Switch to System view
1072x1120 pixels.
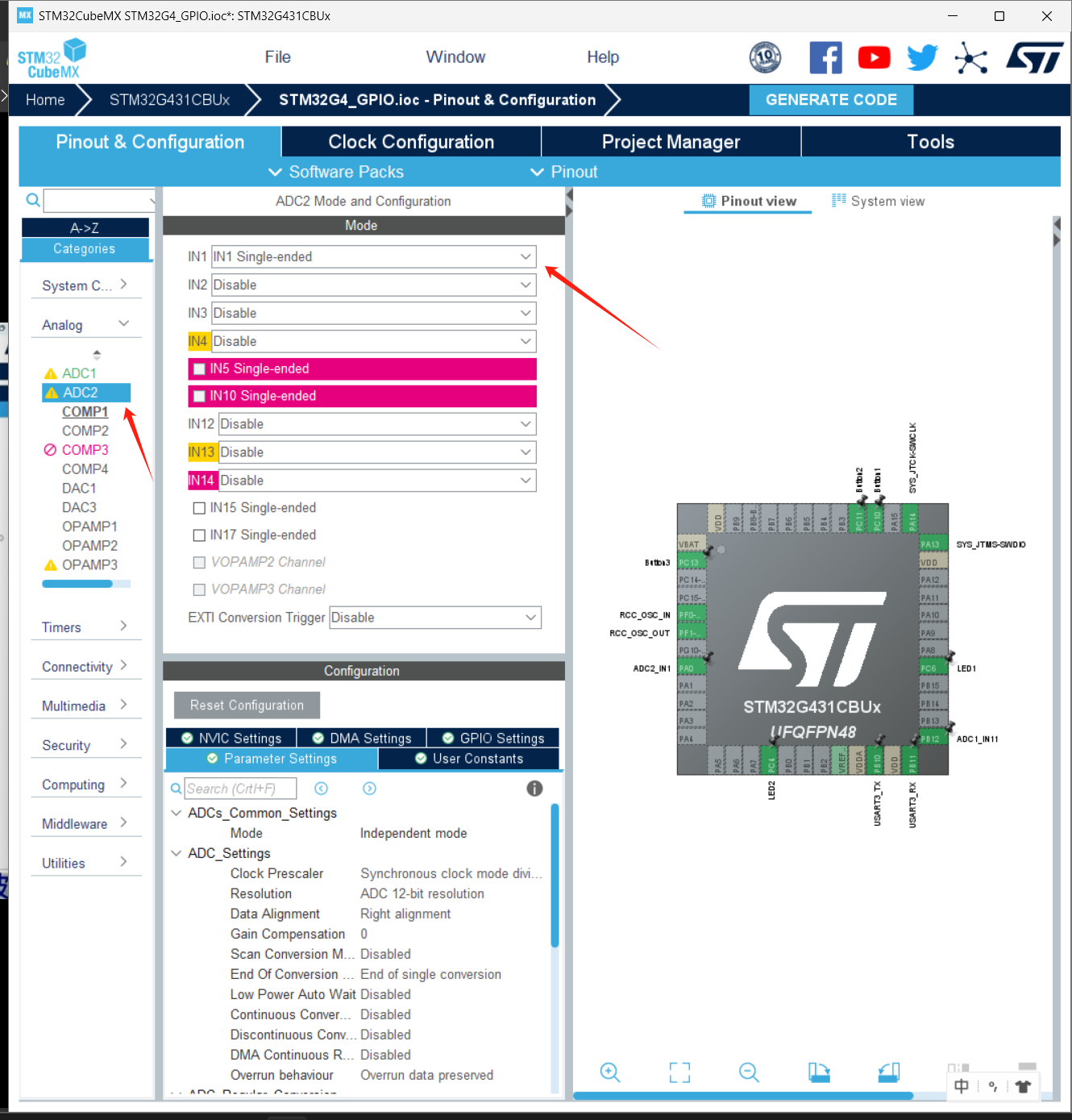coord(878,201)
